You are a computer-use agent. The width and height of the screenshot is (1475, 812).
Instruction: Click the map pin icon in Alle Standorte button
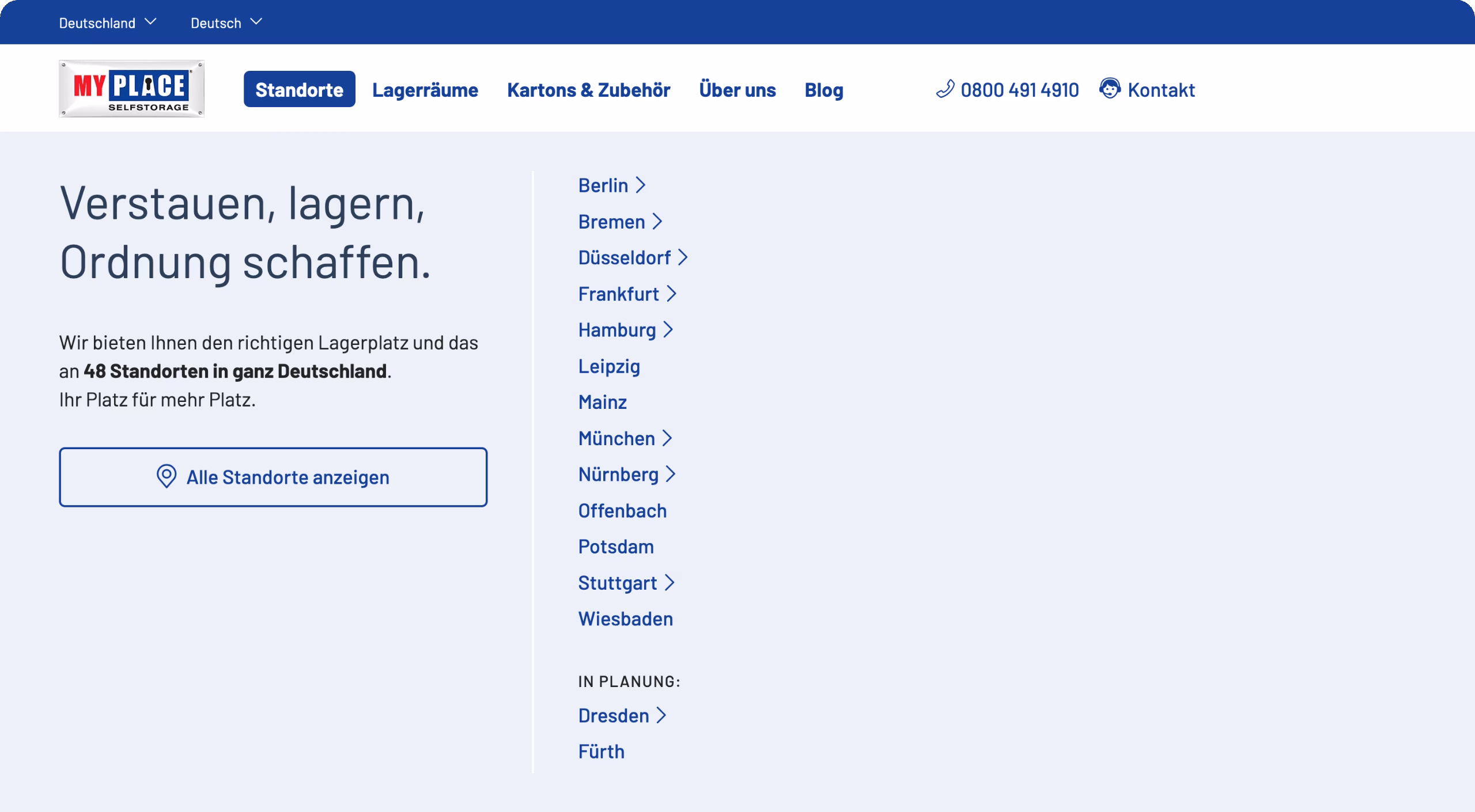167,477
